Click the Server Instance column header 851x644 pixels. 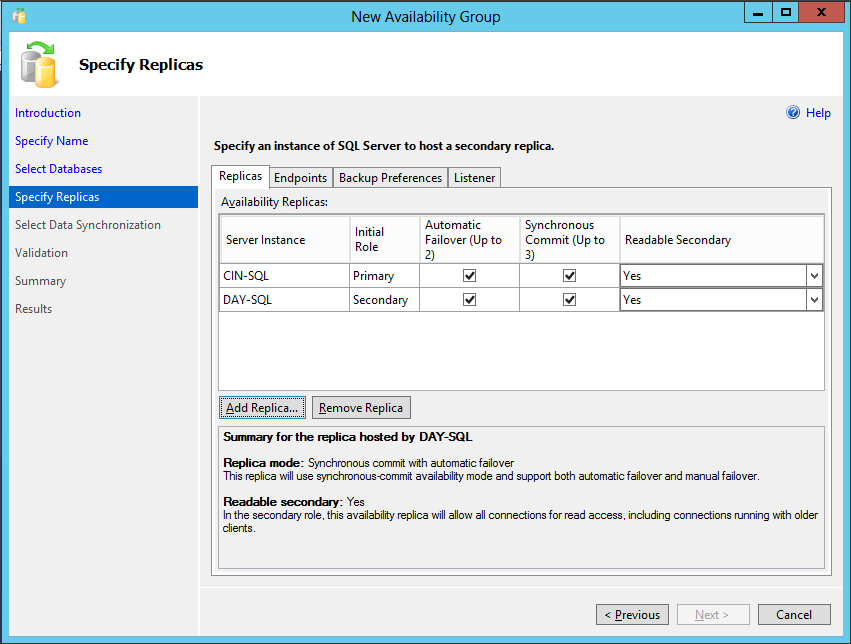click(284, 239)
